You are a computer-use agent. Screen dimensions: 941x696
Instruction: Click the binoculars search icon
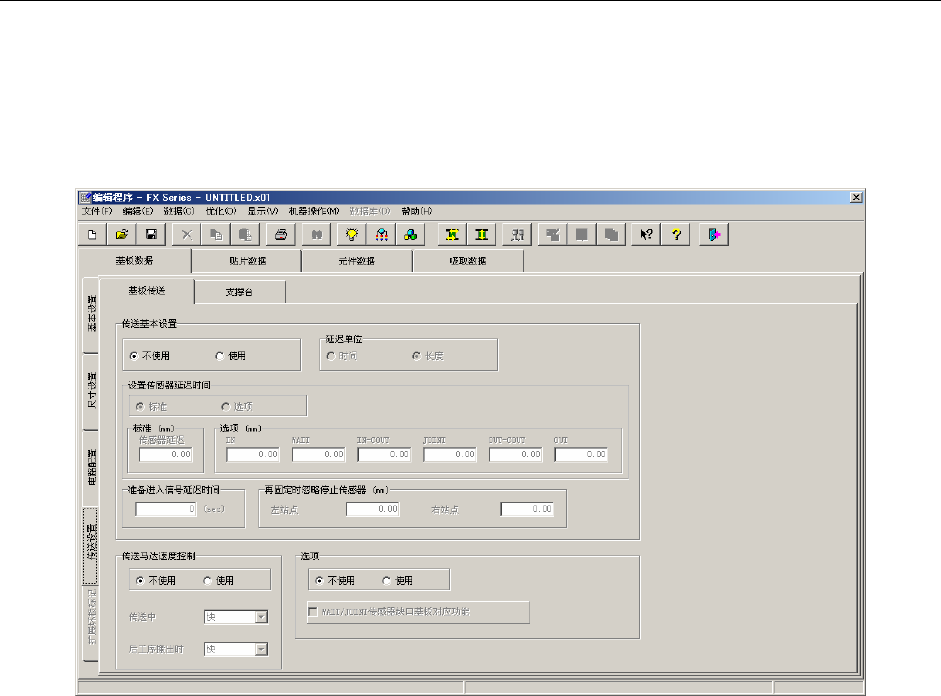pyautogui.click(x=318, y=234)
